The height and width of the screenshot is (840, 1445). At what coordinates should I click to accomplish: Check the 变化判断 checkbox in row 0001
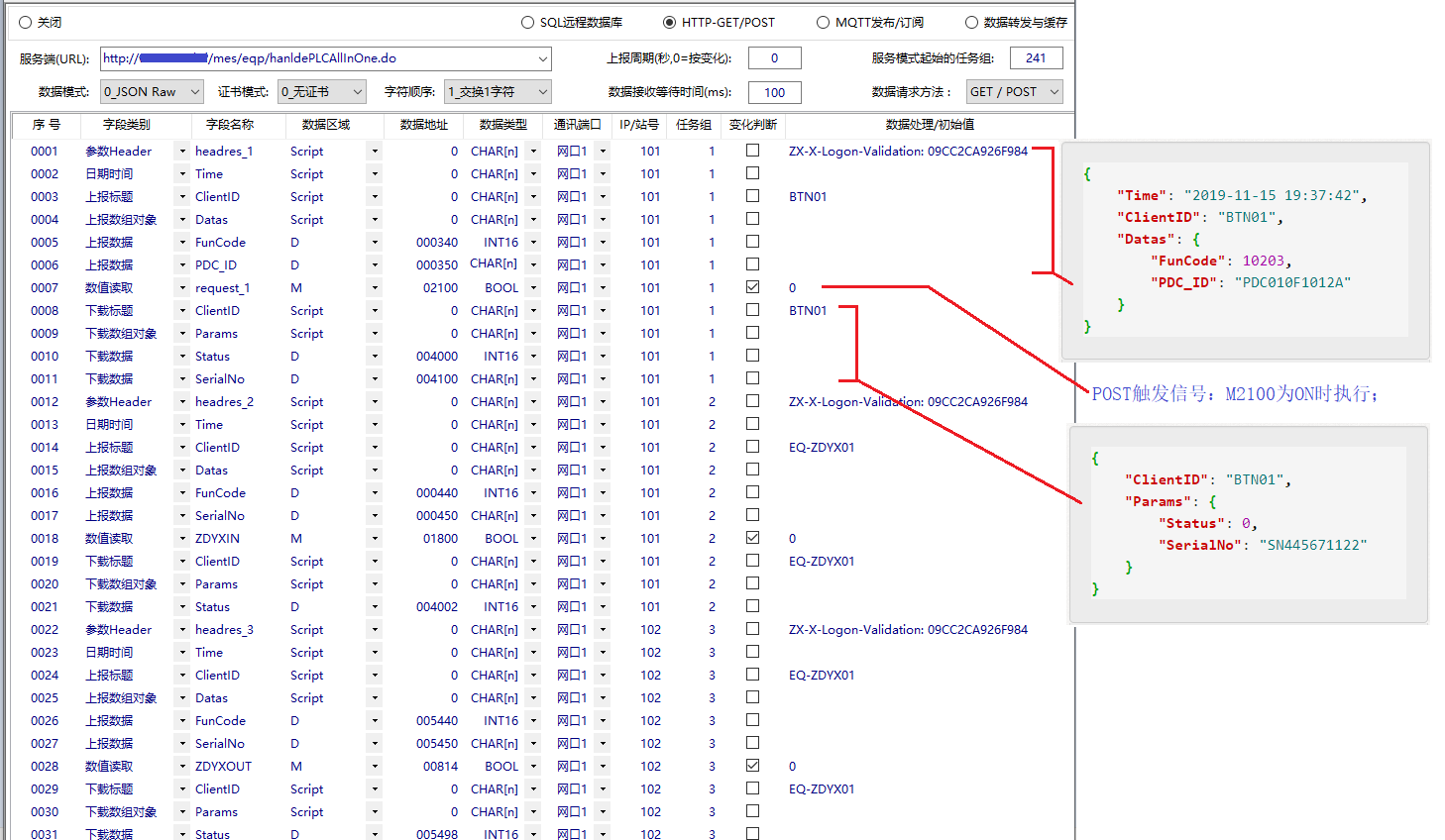click(x=753, y=151)
